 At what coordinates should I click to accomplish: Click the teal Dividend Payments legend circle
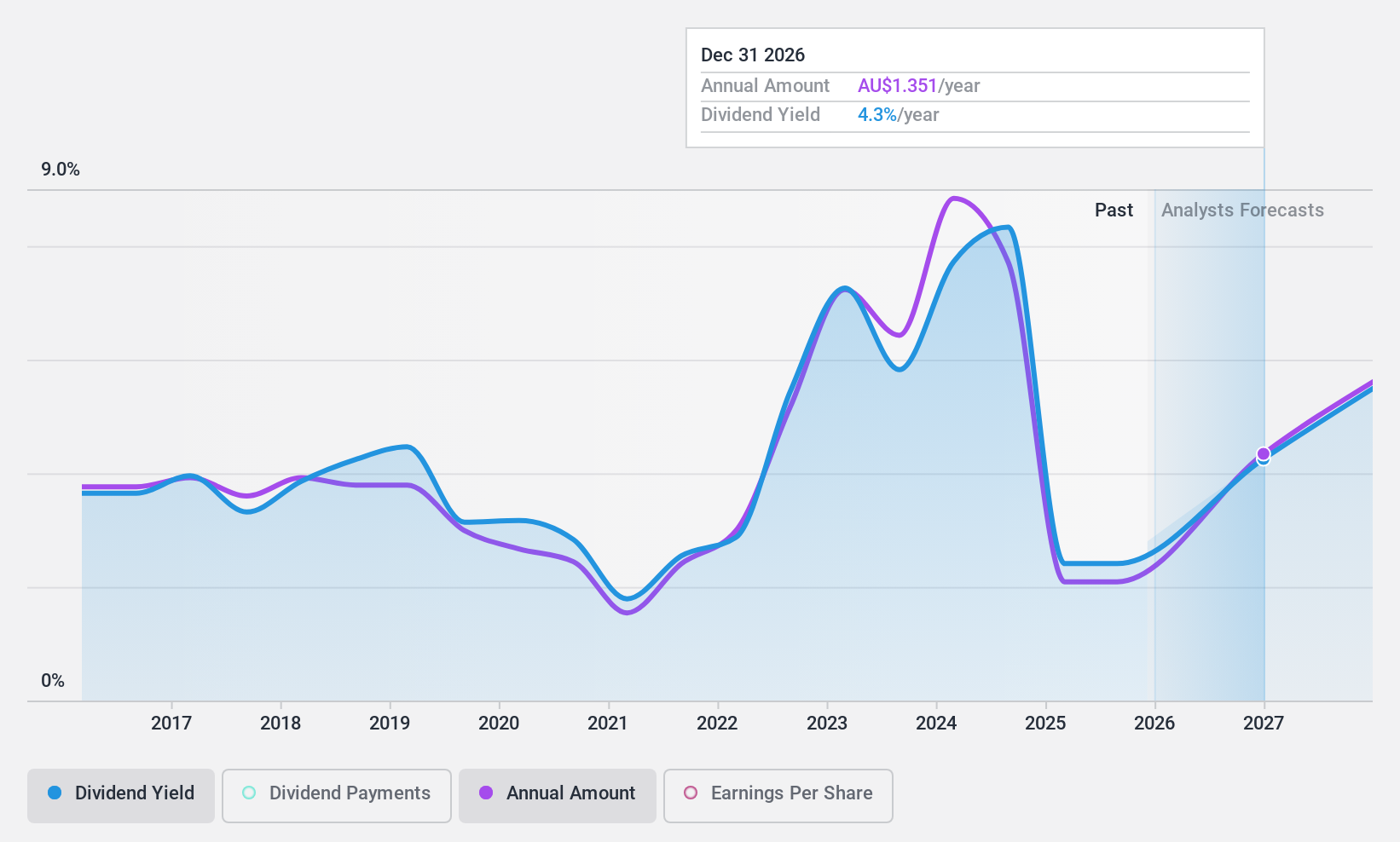click(248, 793)
